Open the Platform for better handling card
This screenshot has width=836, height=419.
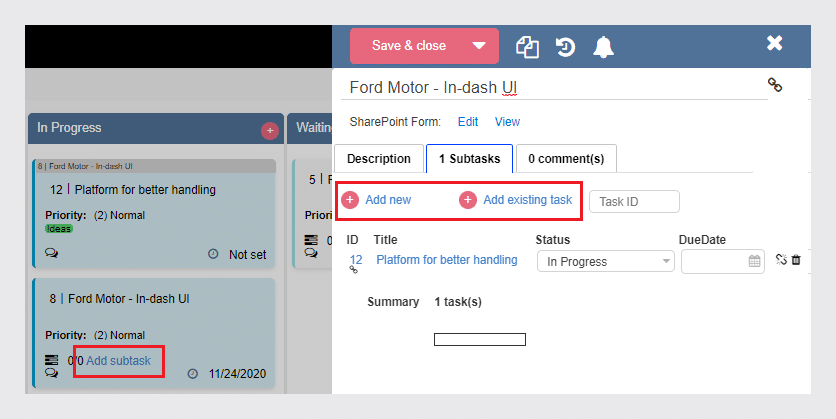(154, 213)
